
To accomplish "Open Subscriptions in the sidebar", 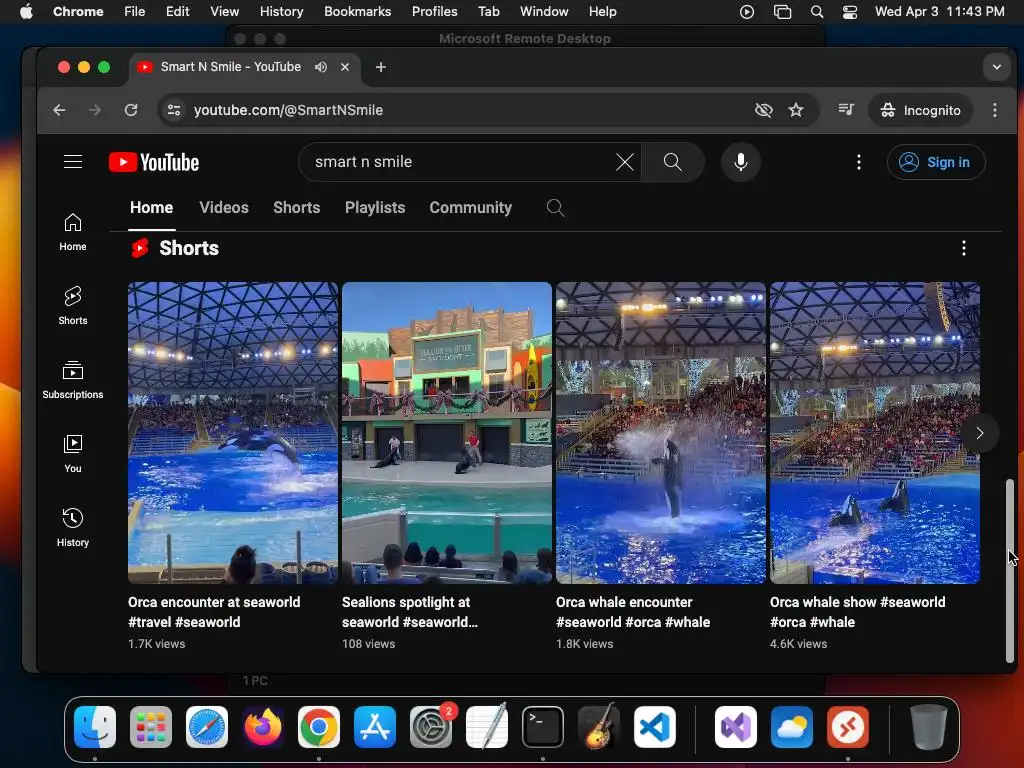I will pyautogui.click(x=72, y=379).
